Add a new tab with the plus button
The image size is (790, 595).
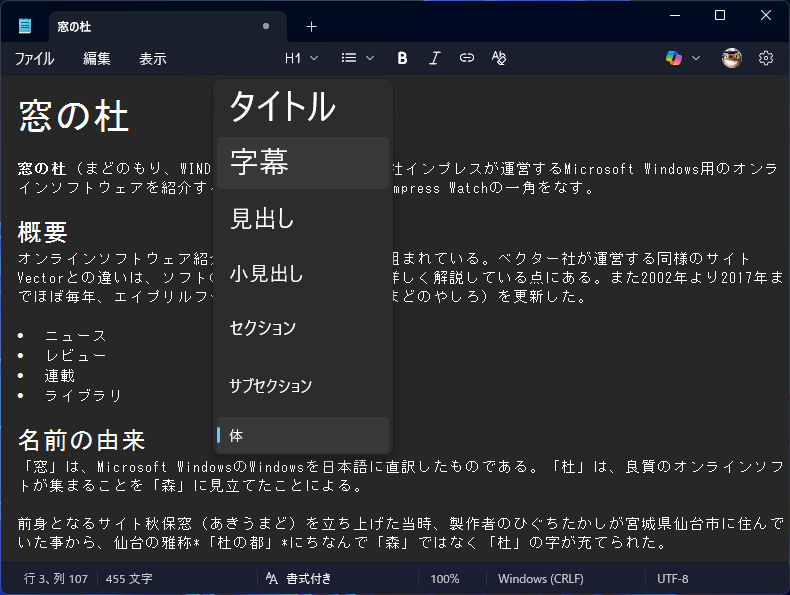pyautogui.click(x=311, y=27)
